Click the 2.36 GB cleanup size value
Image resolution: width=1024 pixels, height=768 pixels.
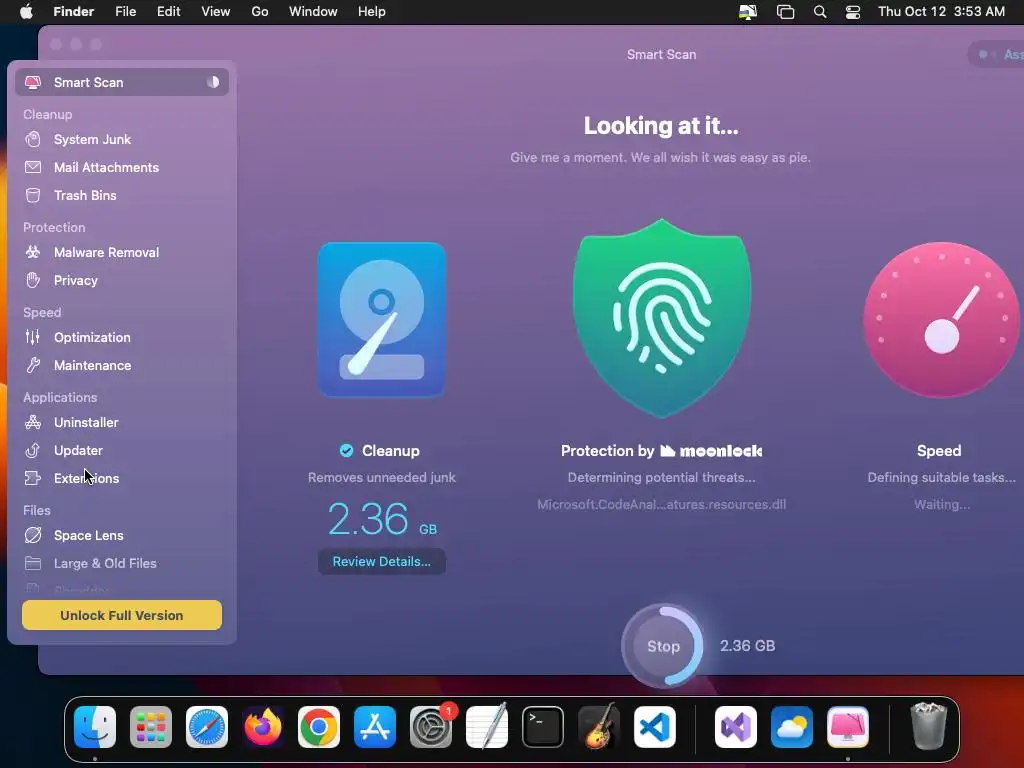point(382,519)
